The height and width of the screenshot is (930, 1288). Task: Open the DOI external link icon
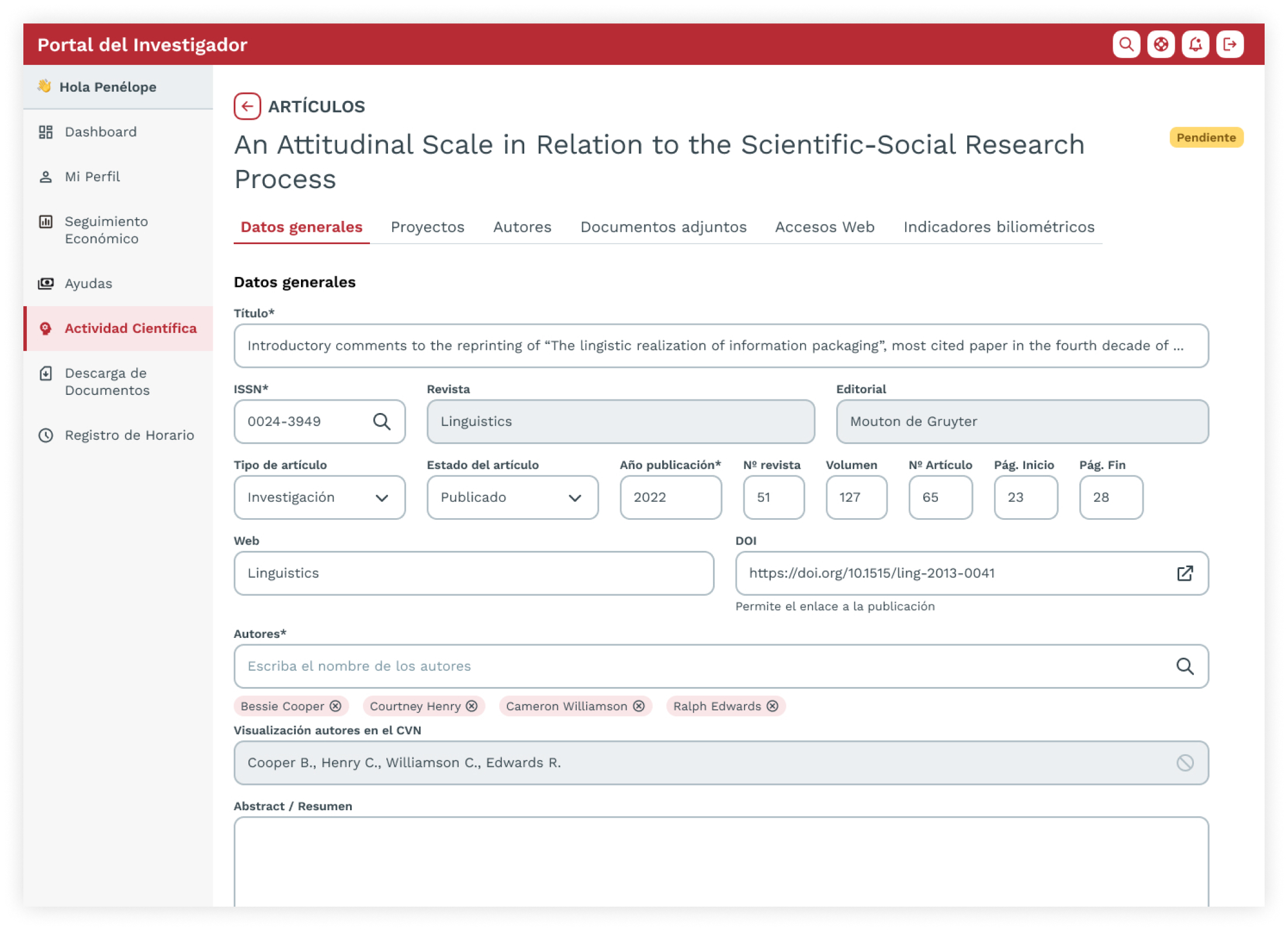point(1184,573)
